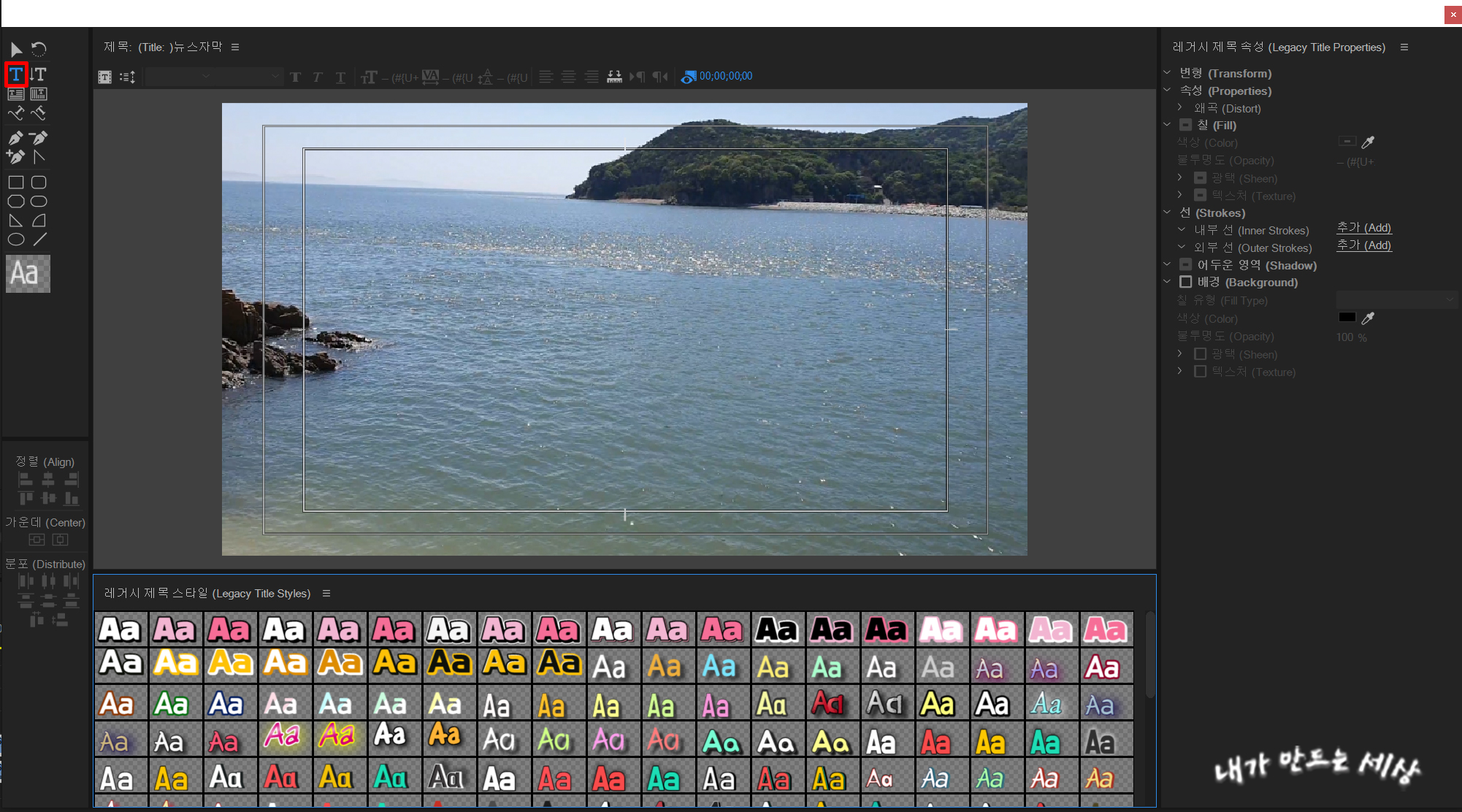Screen dimensions: 1462x812
Task: Select the Rectangle shape tool
Action: coord(16,183)
